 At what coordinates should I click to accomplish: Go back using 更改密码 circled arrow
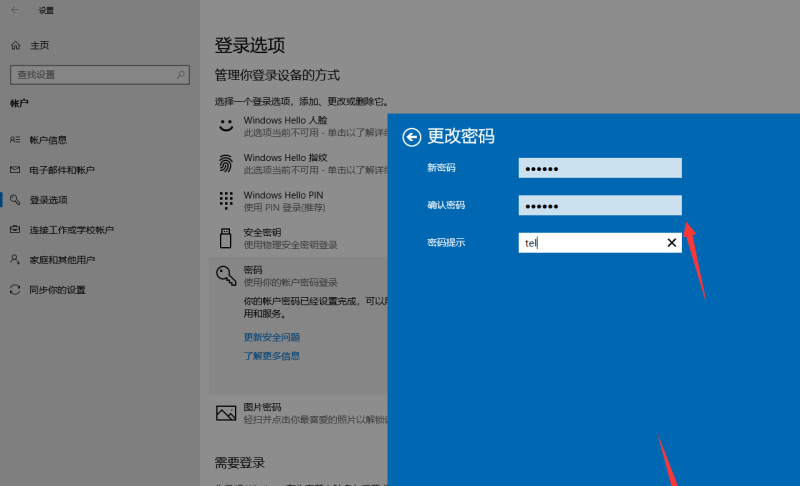411,137
